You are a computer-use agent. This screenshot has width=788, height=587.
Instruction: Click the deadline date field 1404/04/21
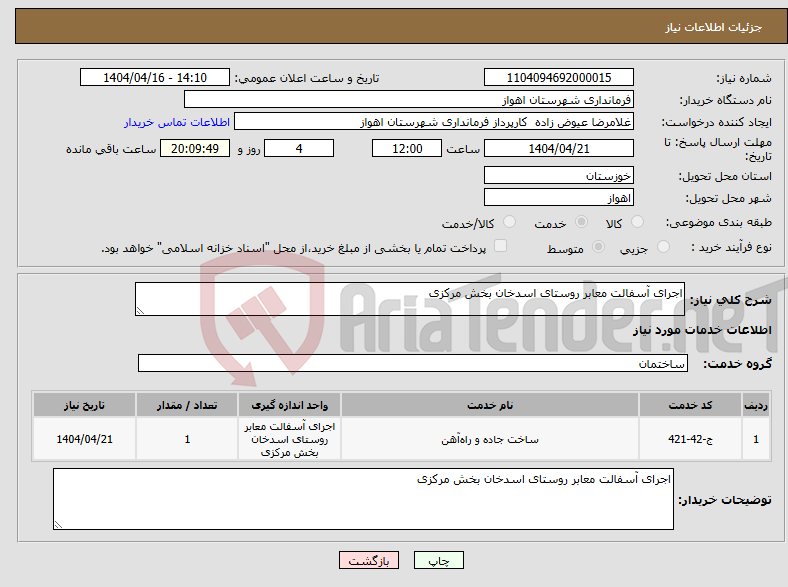coord(558,148)
